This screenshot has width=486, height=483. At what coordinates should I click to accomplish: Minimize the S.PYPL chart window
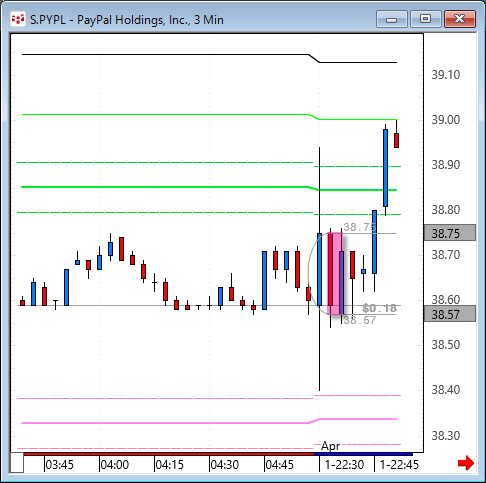click(392, 19)
